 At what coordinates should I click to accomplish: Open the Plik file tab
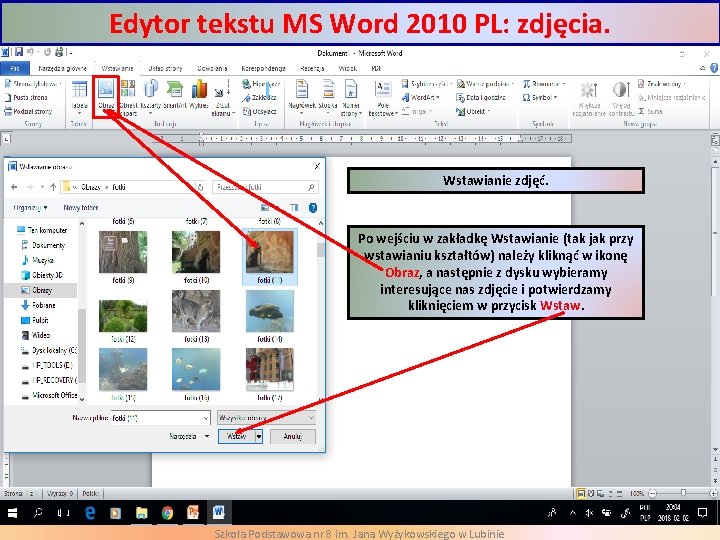pos(15,68)
